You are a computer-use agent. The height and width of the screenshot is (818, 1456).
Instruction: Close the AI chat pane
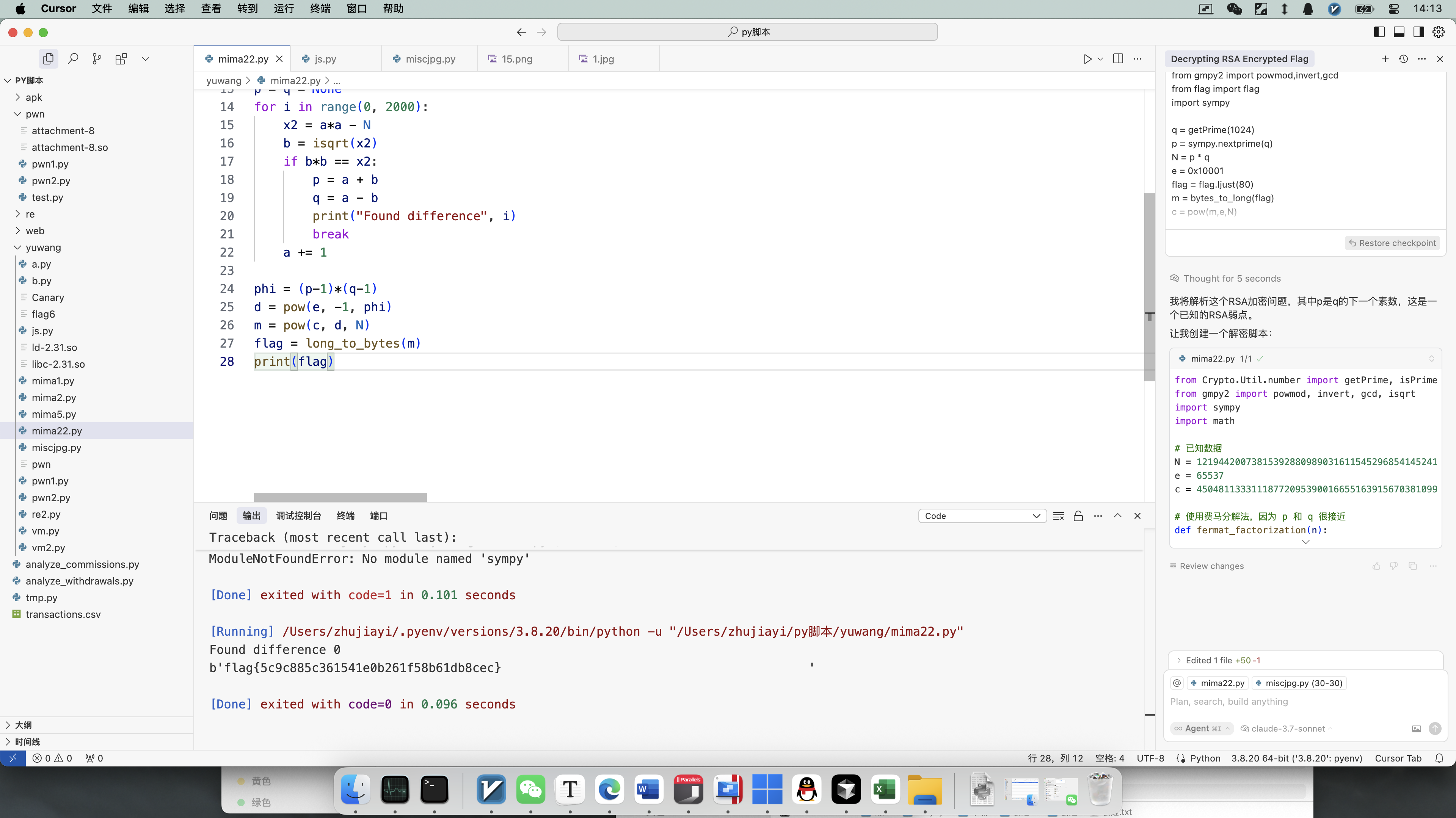tap(1440, 59)
